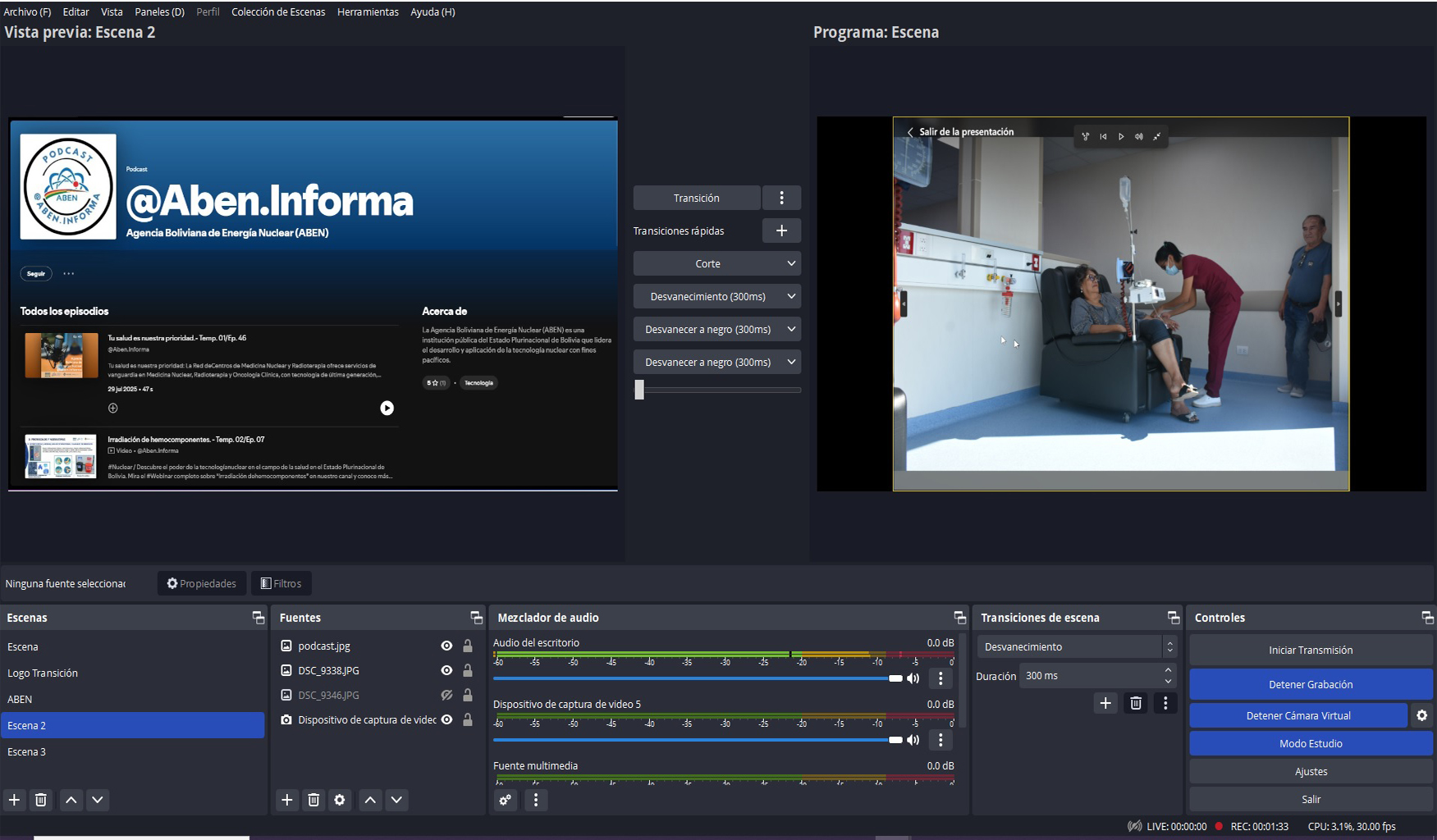This screenshot has height=840, width=1437.
Task: Adjust Audio del escritorio volume slider handle
Action: (895, 678)
